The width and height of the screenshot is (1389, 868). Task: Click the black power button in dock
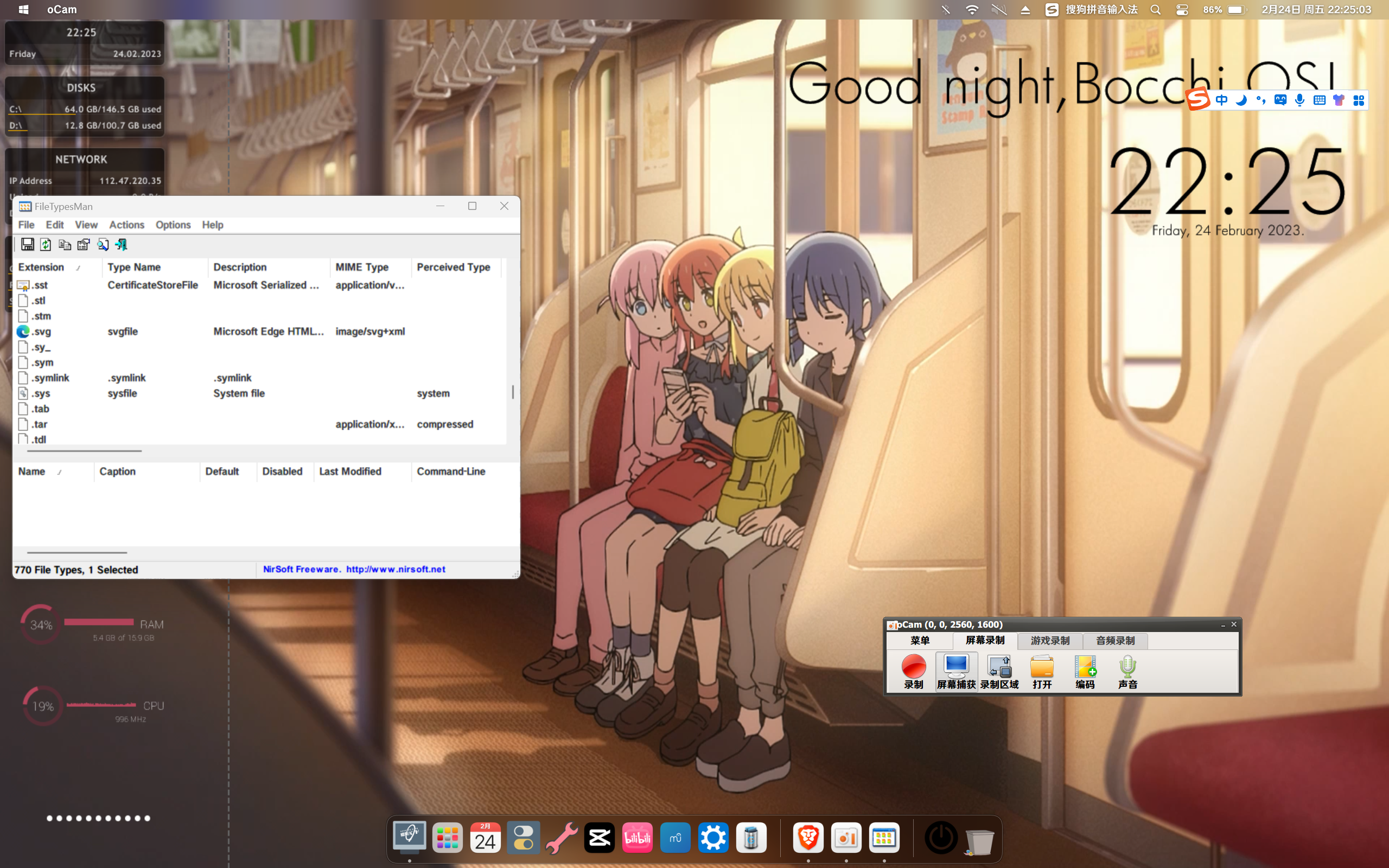point(941,838)
